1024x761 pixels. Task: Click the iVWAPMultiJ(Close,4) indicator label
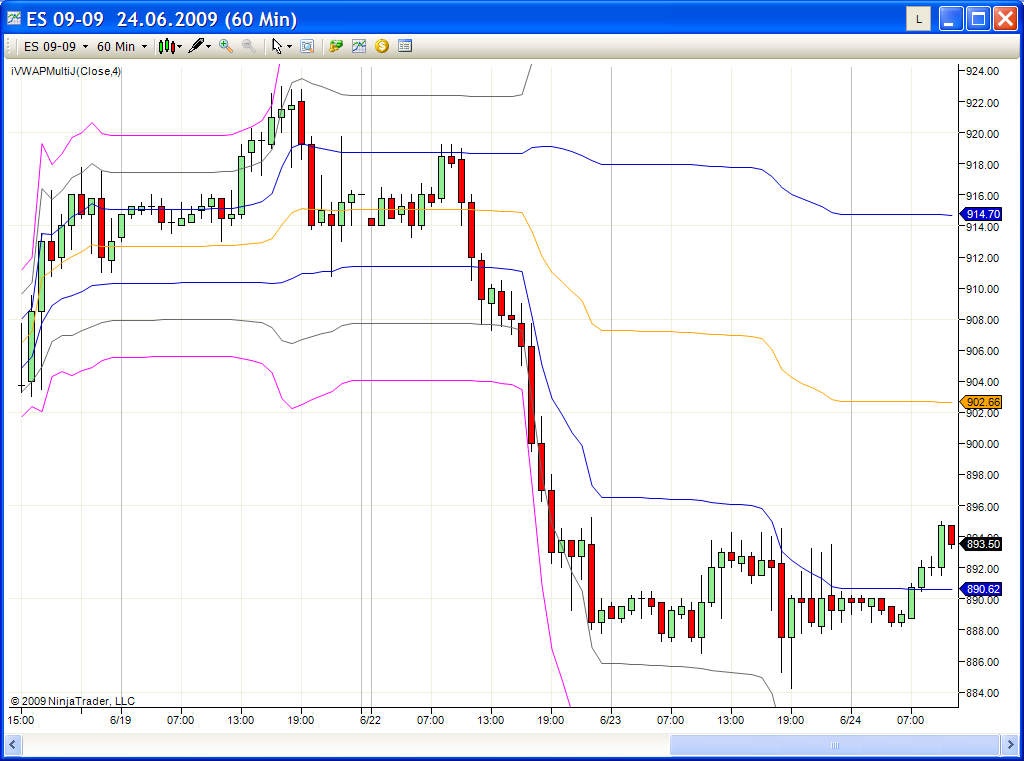pos(66,71)
